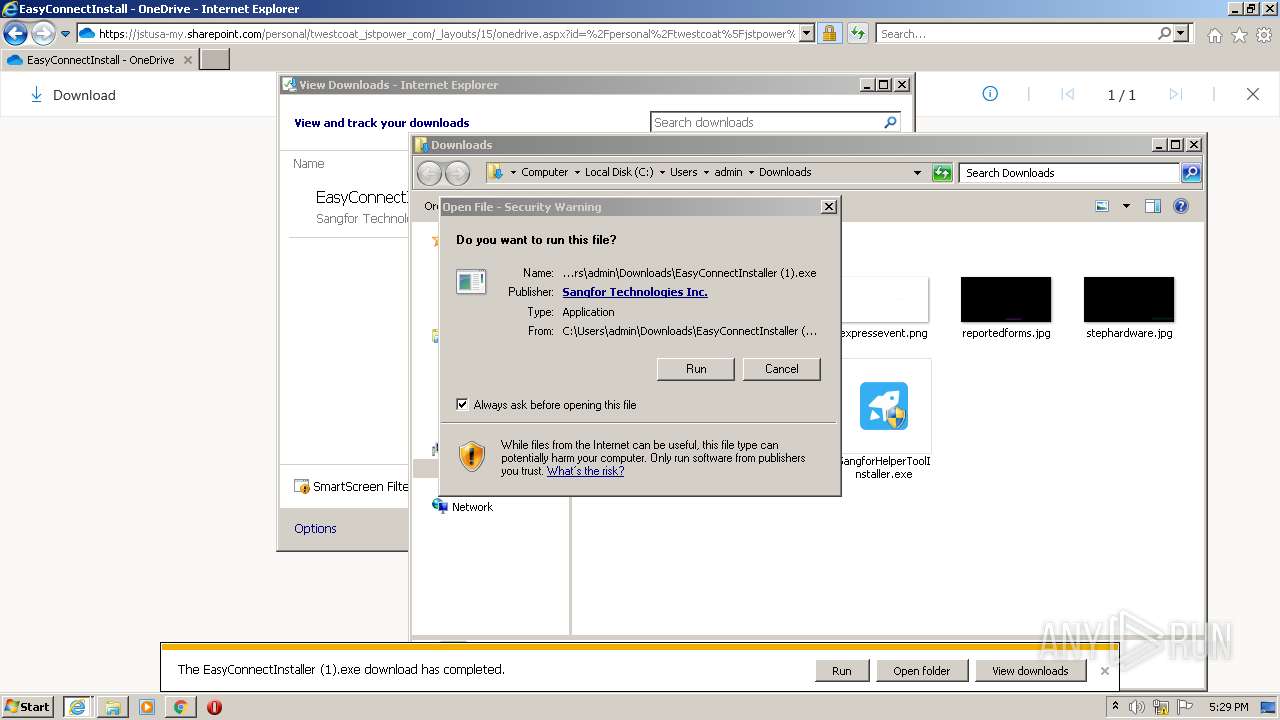This screenshot has width=1280, height=720.
Task: Open IE recent pages dropdown arrow
Action: pos(65,34)
